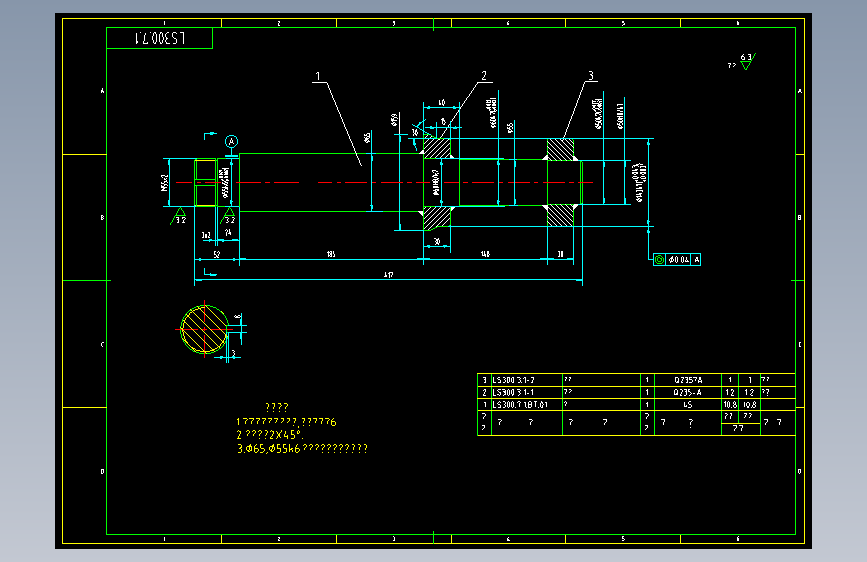Click the red shaft centerline
867x562 pixels.
[x=384, y=183]
